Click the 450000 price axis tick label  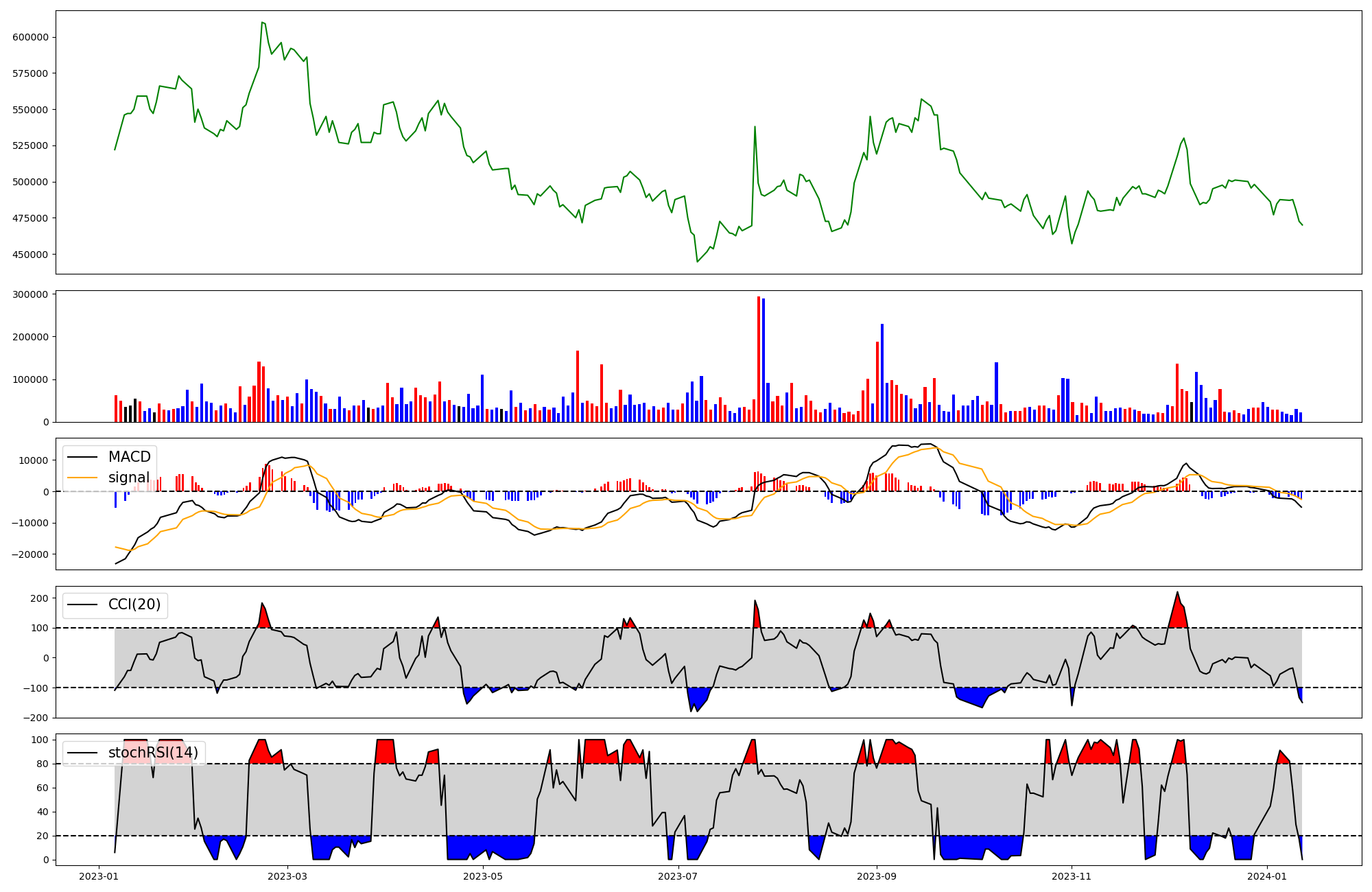pos(30,255)
